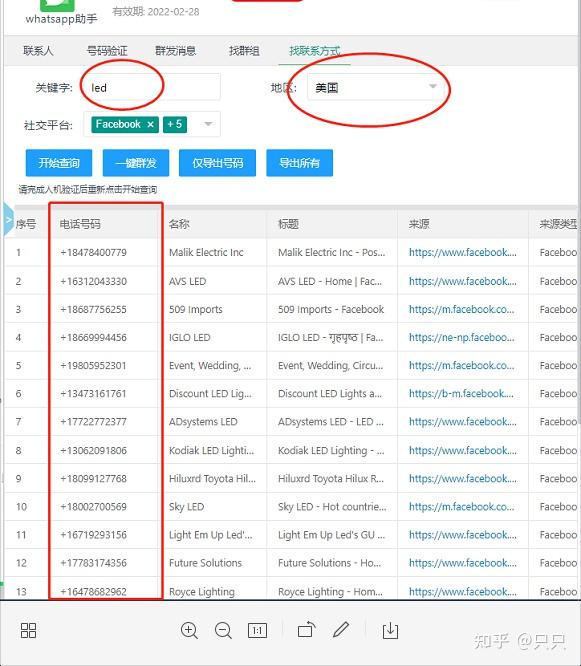This screenshot has width=581, height=666.
Task: Zoom out with the magnifier minus icon
Action: [223, 630]
